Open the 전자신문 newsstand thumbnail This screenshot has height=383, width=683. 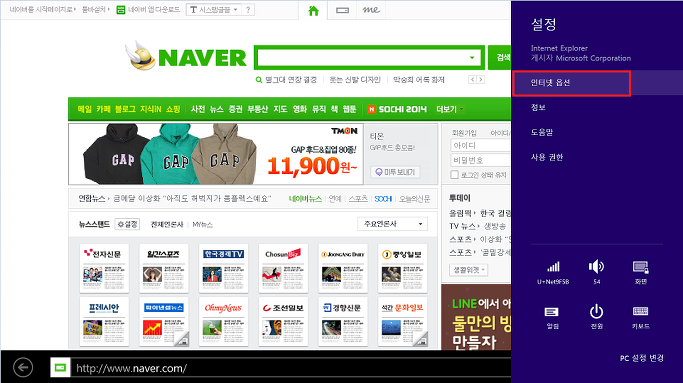(104, 268)
